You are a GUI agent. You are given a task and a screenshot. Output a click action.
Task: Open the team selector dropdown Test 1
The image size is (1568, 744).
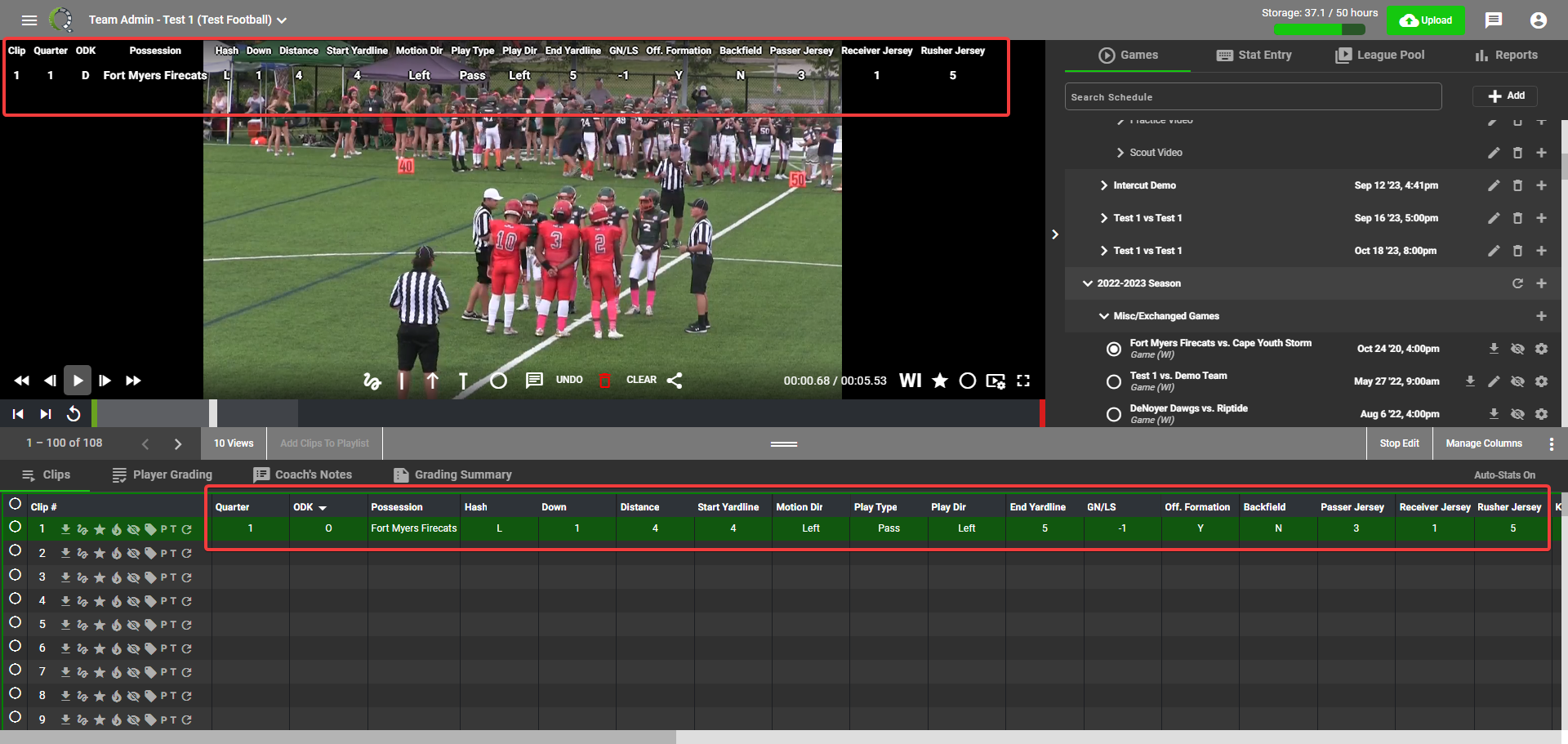187,20
